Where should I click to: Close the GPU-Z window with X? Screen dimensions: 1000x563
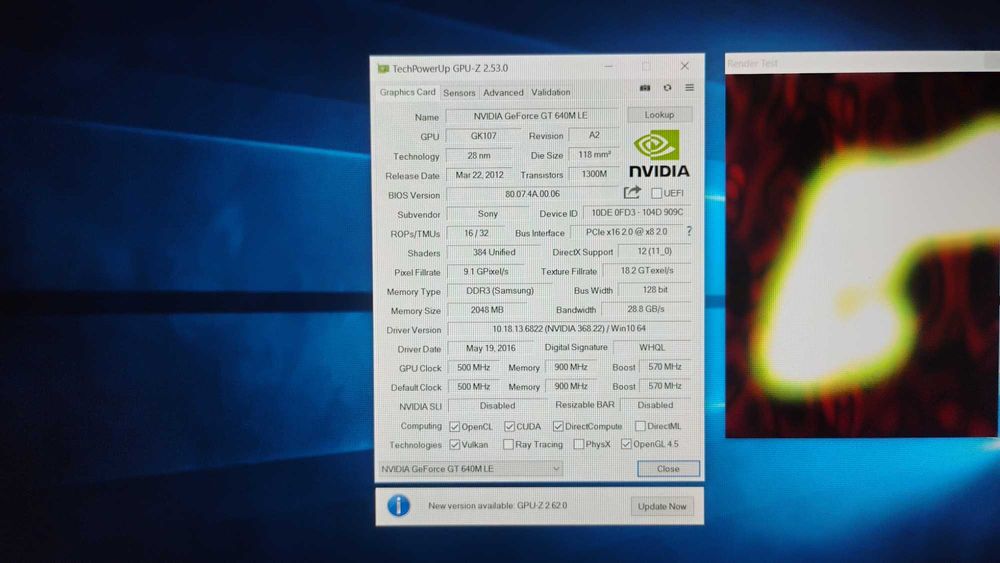(684, 66)
